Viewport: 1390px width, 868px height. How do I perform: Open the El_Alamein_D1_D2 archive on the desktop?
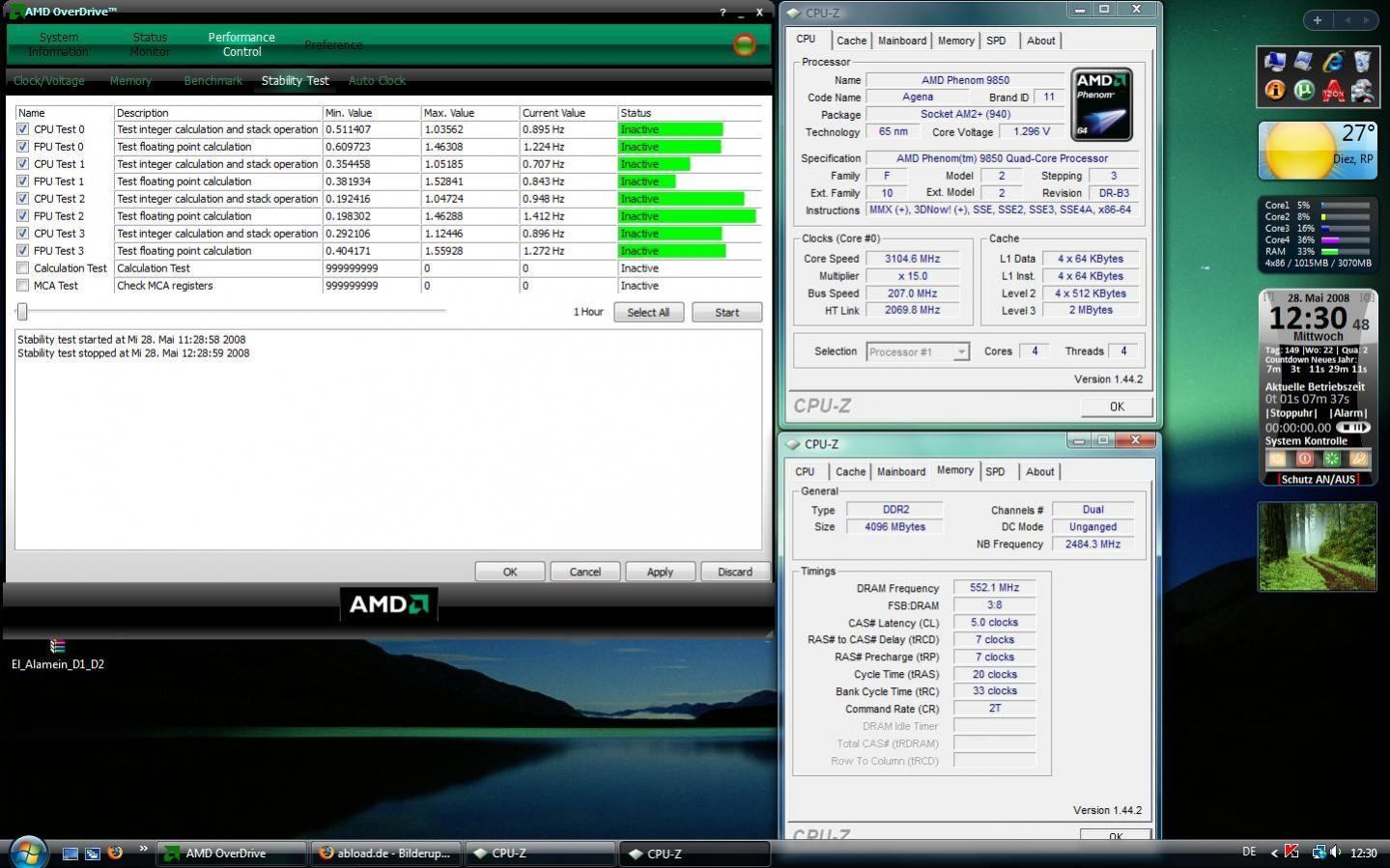[x=58, y=655]
